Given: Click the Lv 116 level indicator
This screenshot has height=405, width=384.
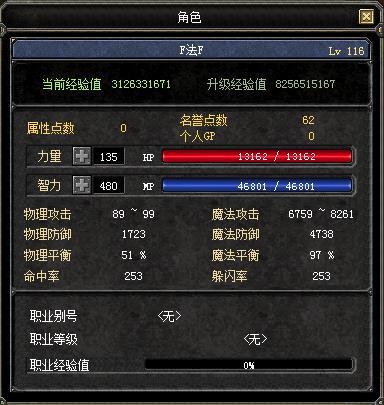Looking at the screenshot, I should tap(346, 51).
